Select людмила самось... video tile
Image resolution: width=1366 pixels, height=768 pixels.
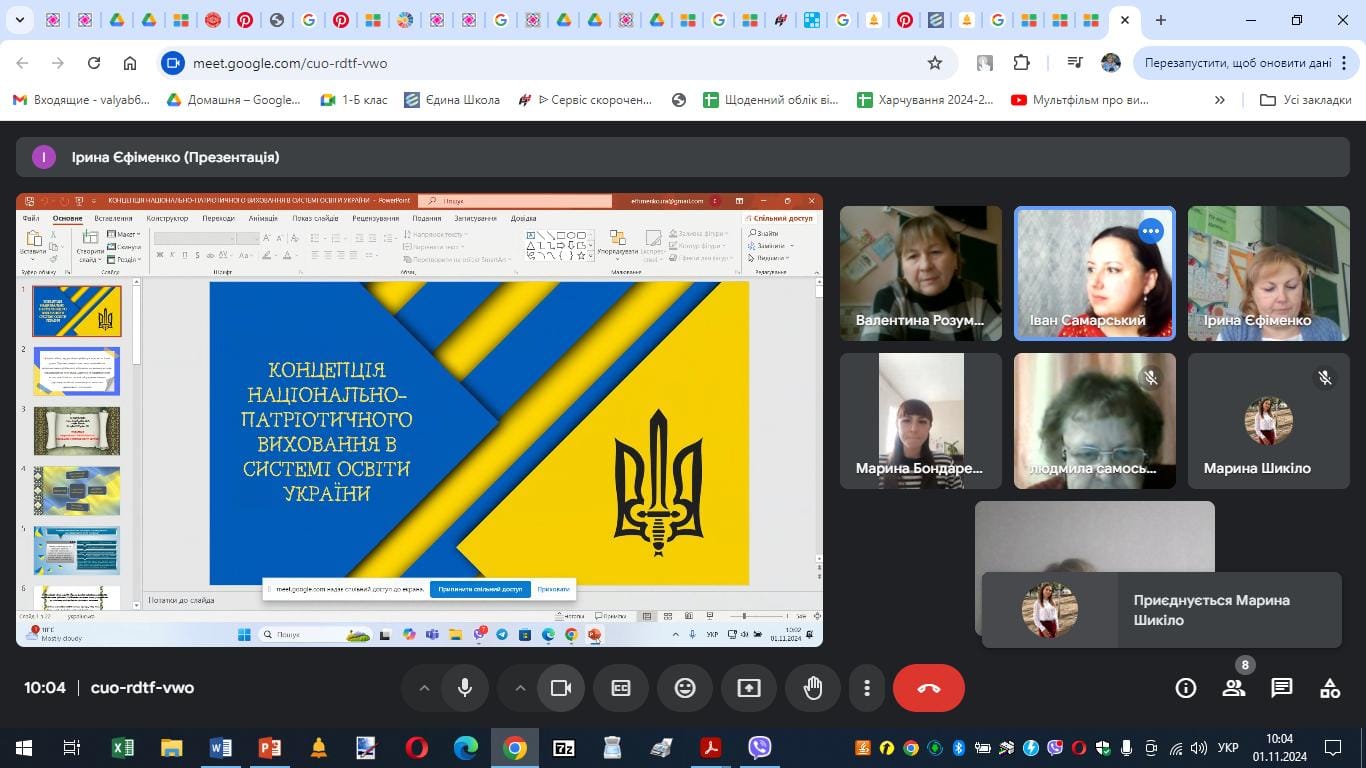tap(1095, 421)
